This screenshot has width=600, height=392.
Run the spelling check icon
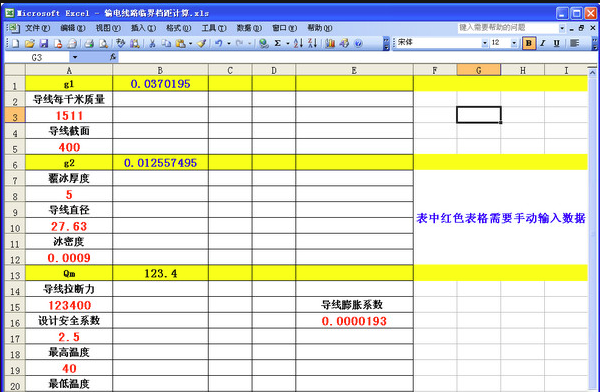[120, 43]
